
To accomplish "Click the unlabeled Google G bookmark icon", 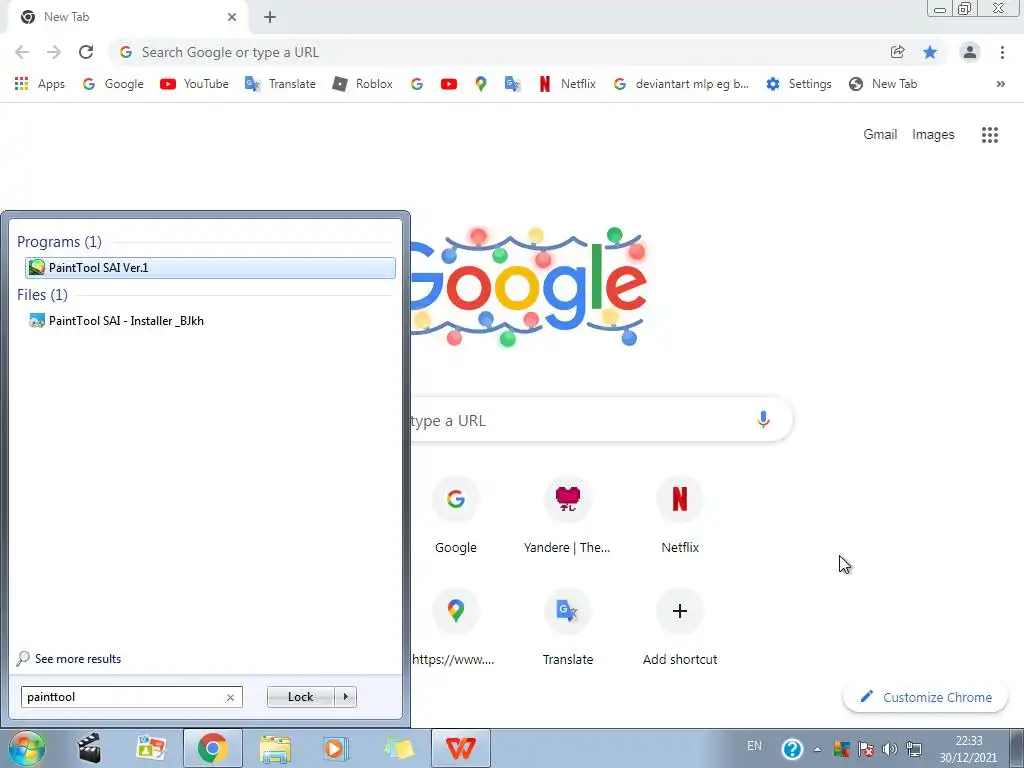I will (x=417, y=84).
